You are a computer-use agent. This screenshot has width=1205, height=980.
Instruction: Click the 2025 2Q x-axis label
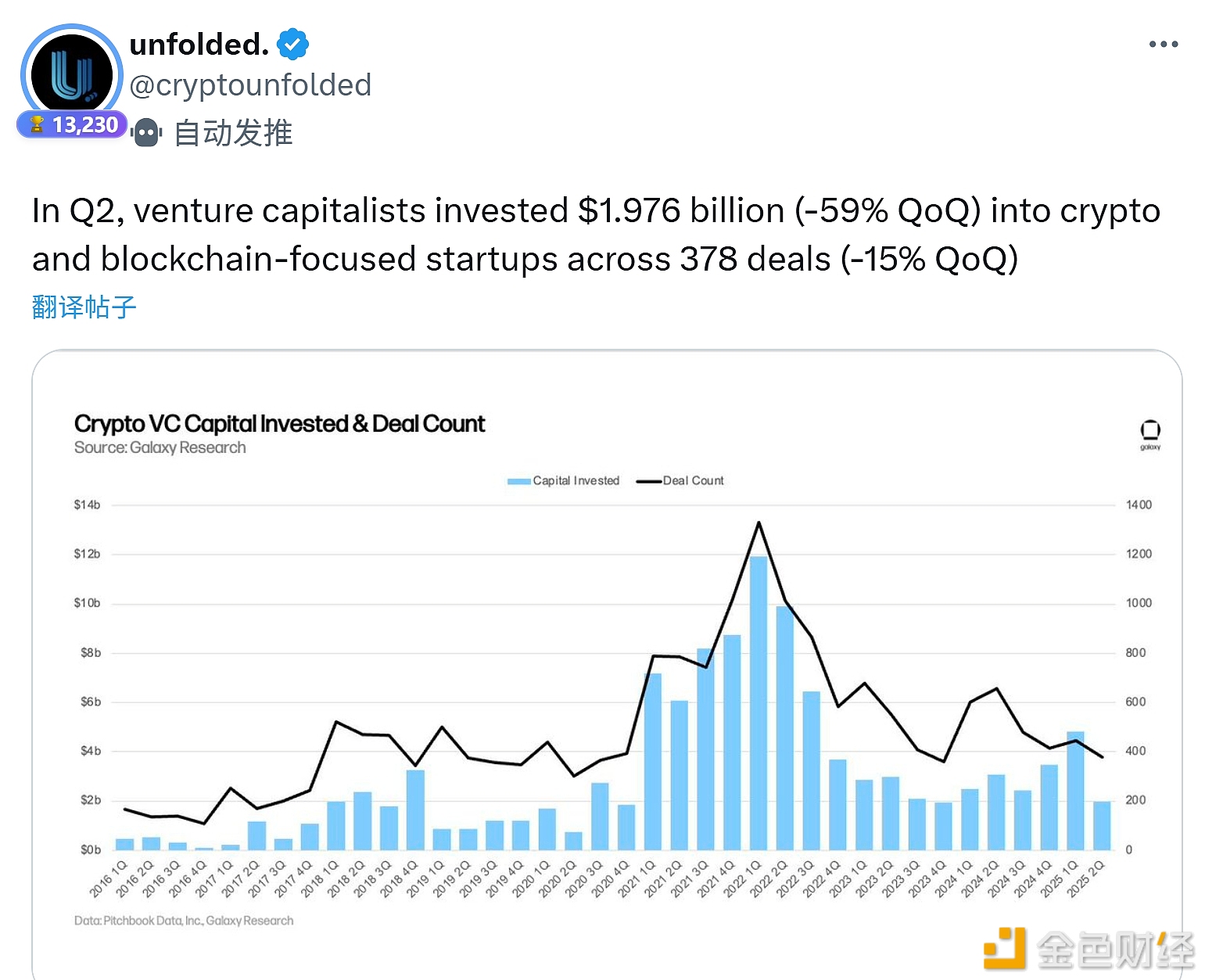1087,878
